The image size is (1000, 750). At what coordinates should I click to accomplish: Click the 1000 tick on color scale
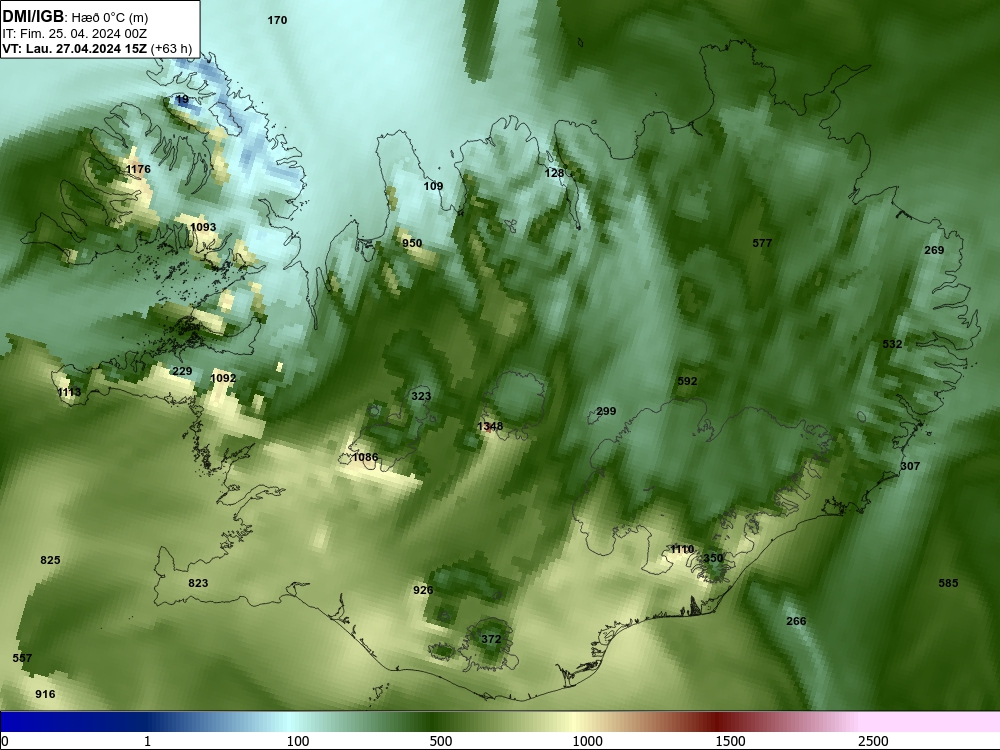[x=587, y=741]
